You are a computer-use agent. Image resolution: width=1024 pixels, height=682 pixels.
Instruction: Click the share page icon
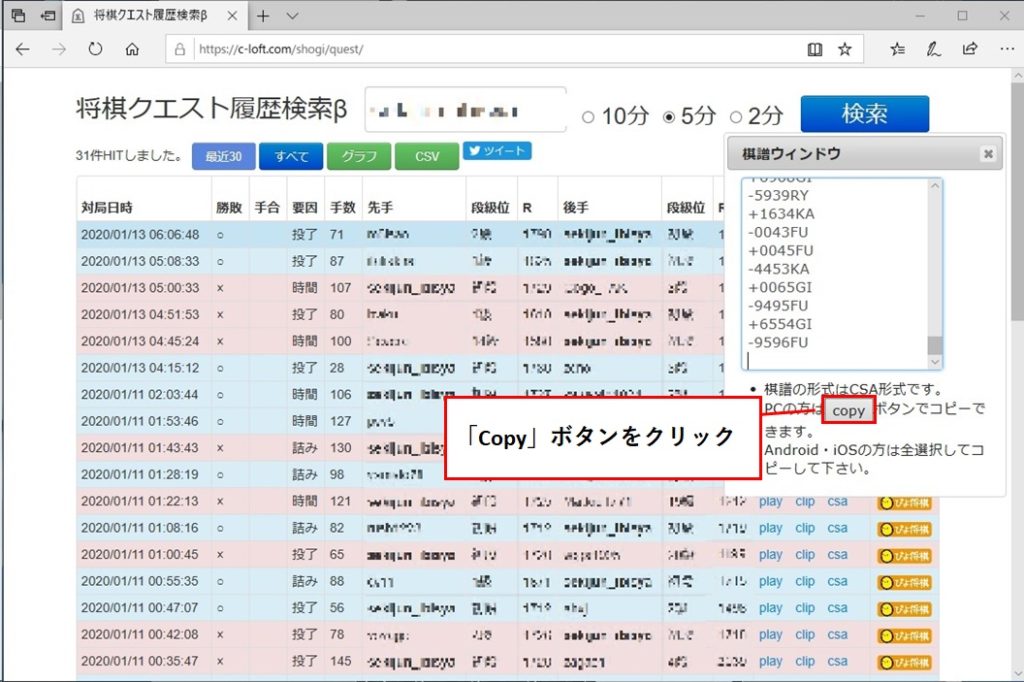pyautogui.click(x=970, y=49)
